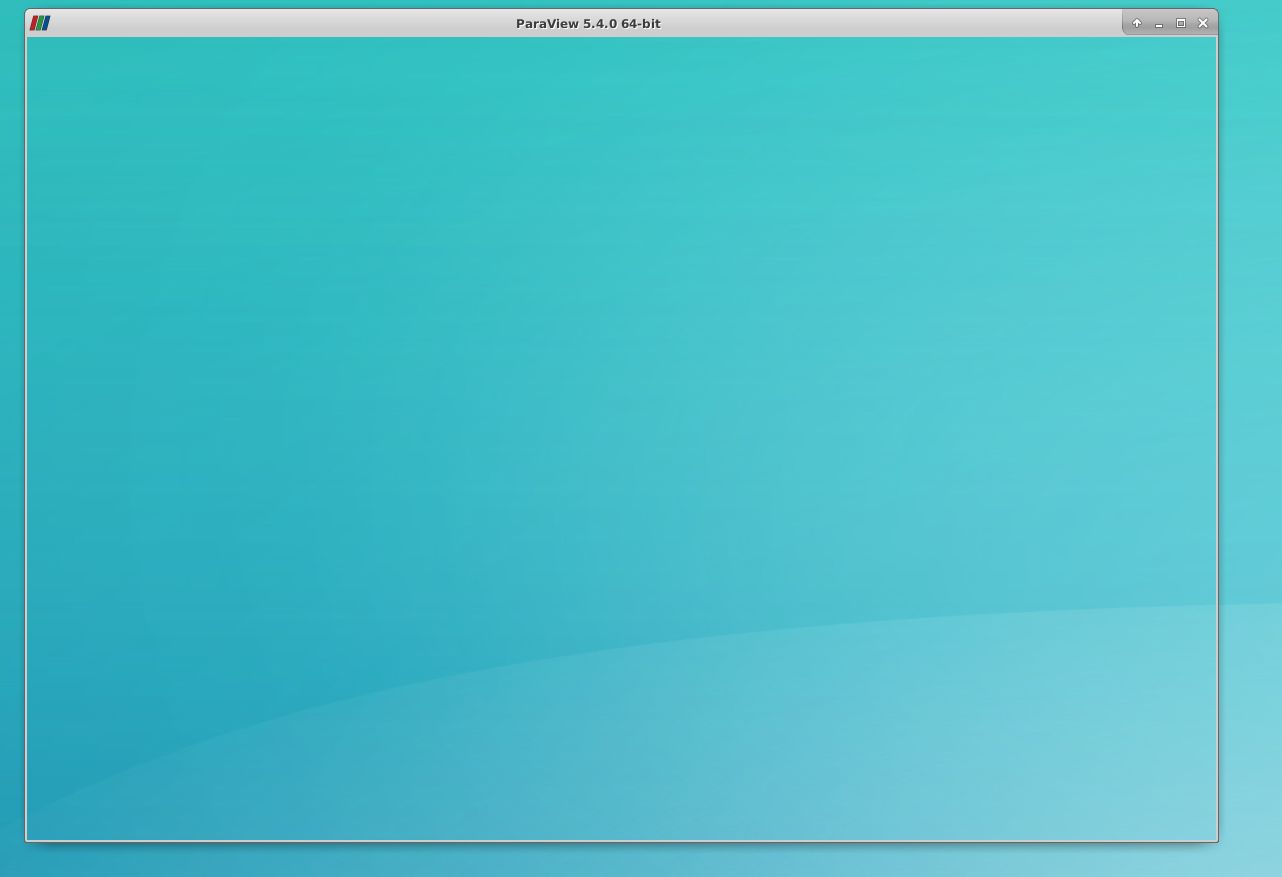The height and width of the screenshot is (877, 1282).
Task: Close the ParaView window
Action: (x=1203, y=23)
